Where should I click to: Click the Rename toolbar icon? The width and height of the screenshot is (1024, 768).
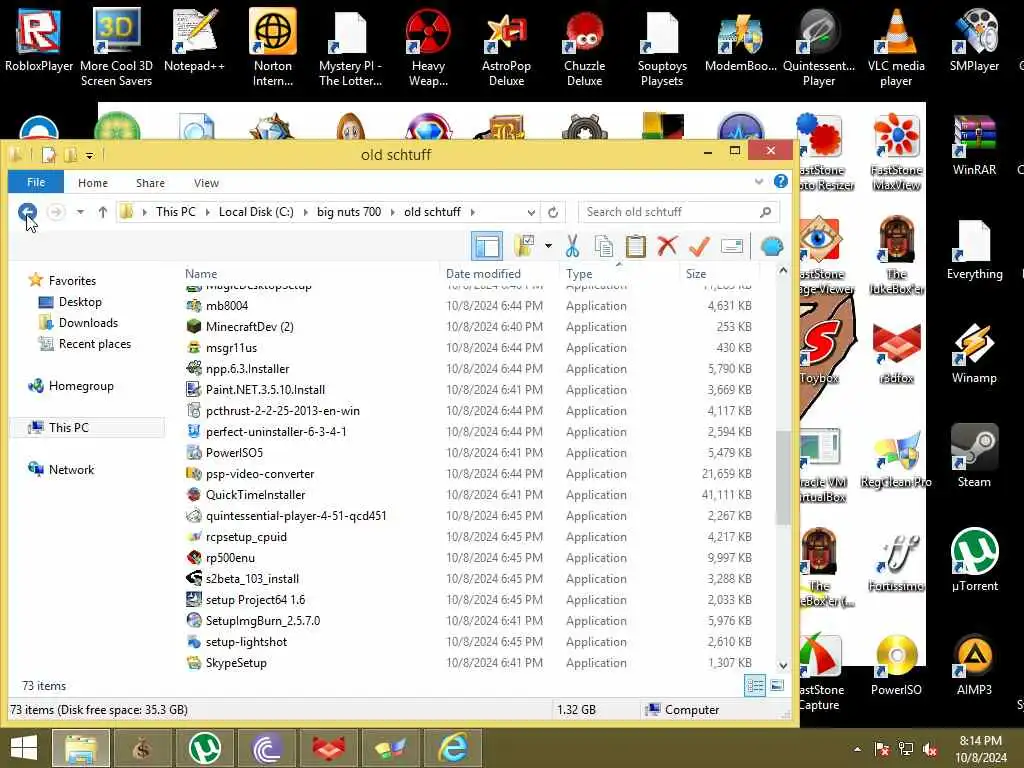(x=732, y=246)
